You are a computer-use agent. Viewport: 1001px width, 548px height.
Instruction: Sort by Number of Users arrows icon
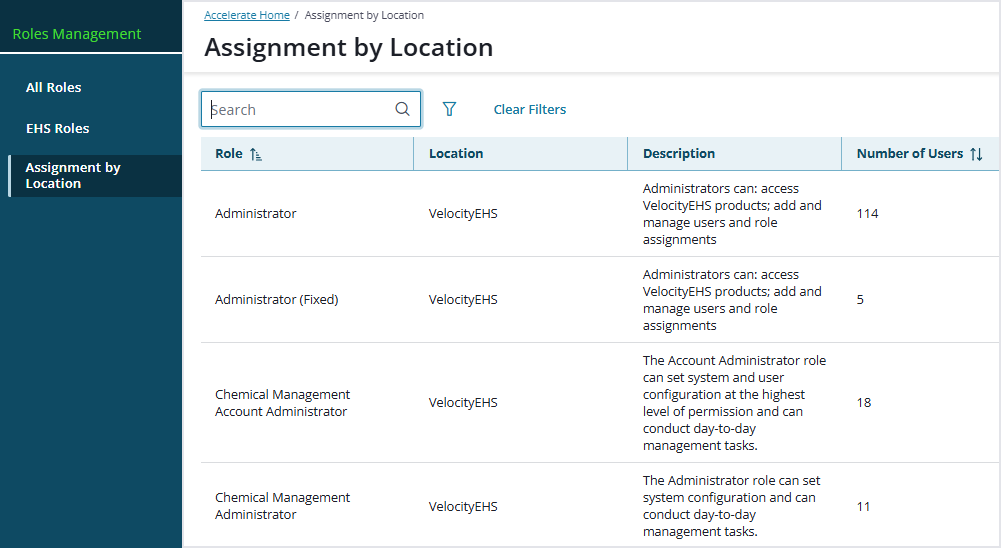(x=976, y=154)
